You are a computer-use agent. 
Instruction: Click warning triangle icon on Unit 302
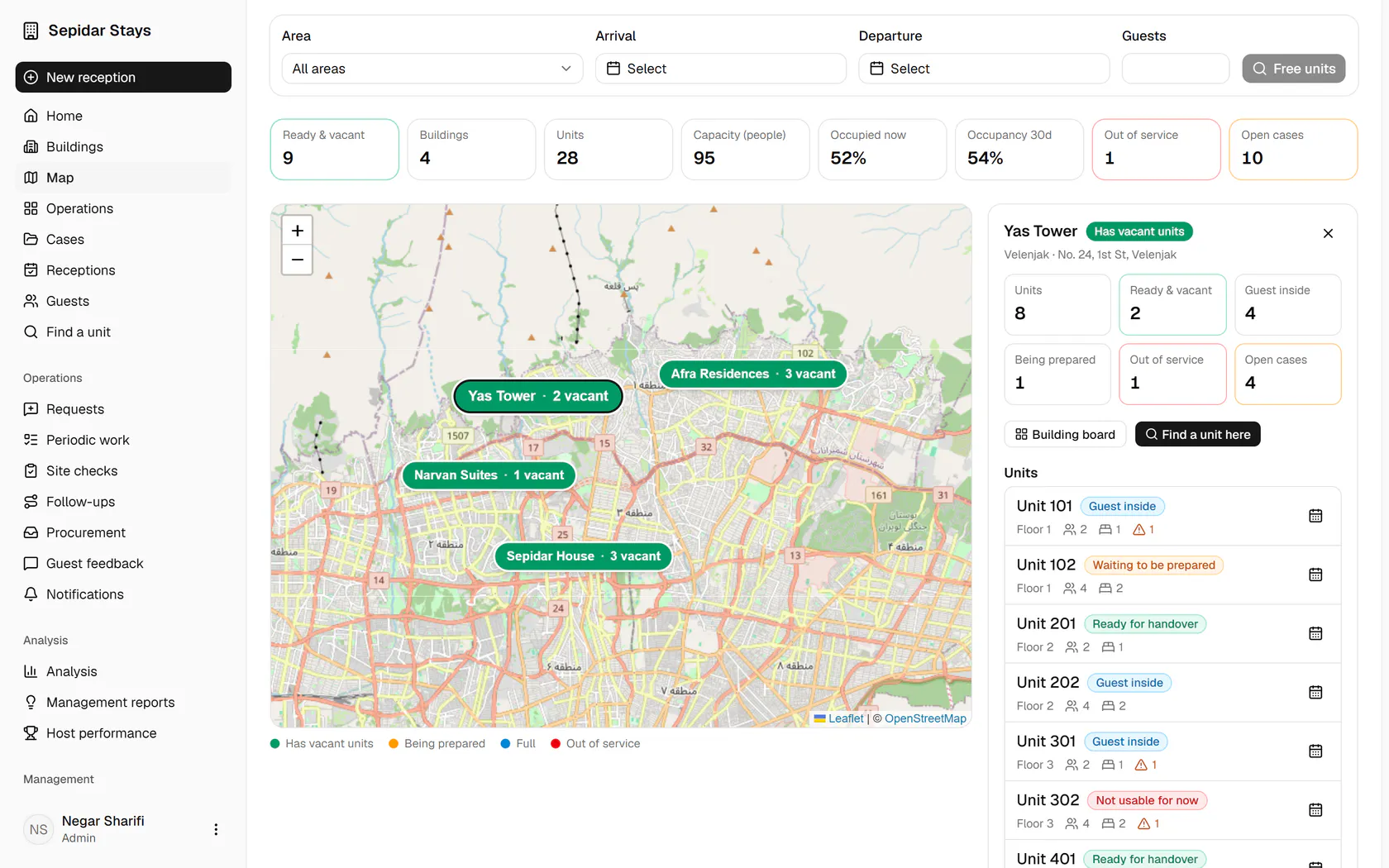[1144, 824]
